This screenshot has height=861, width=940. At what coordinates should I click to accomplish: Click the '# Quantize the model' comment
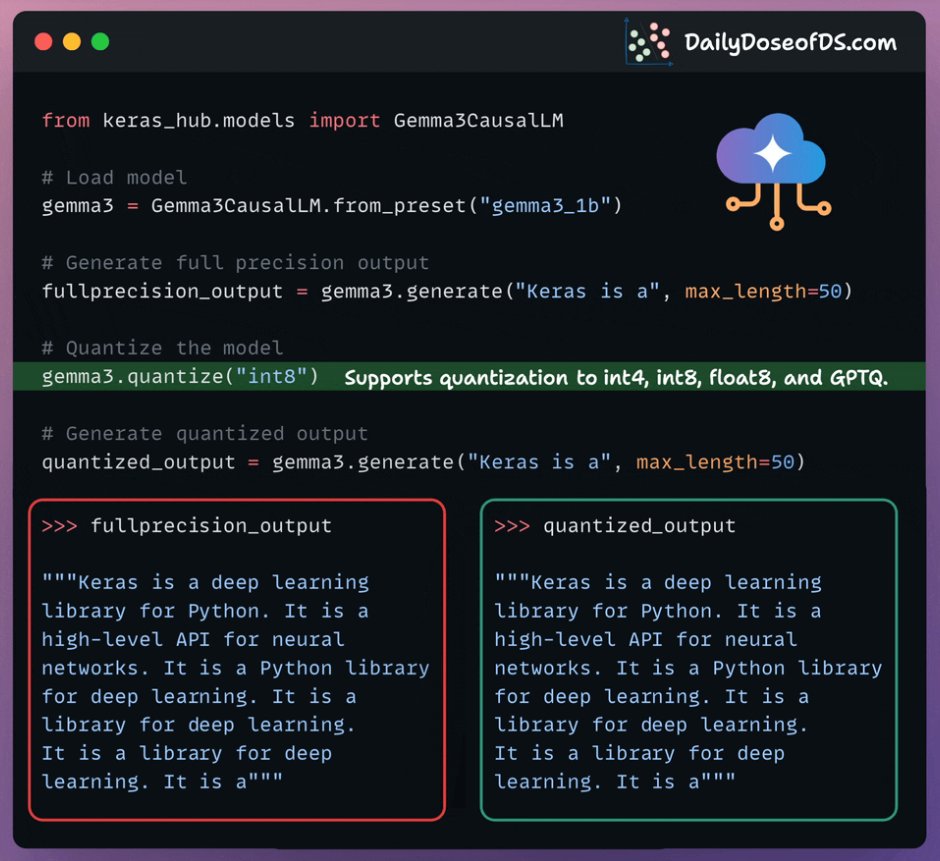pyautogui.click(x=162, y=348)
